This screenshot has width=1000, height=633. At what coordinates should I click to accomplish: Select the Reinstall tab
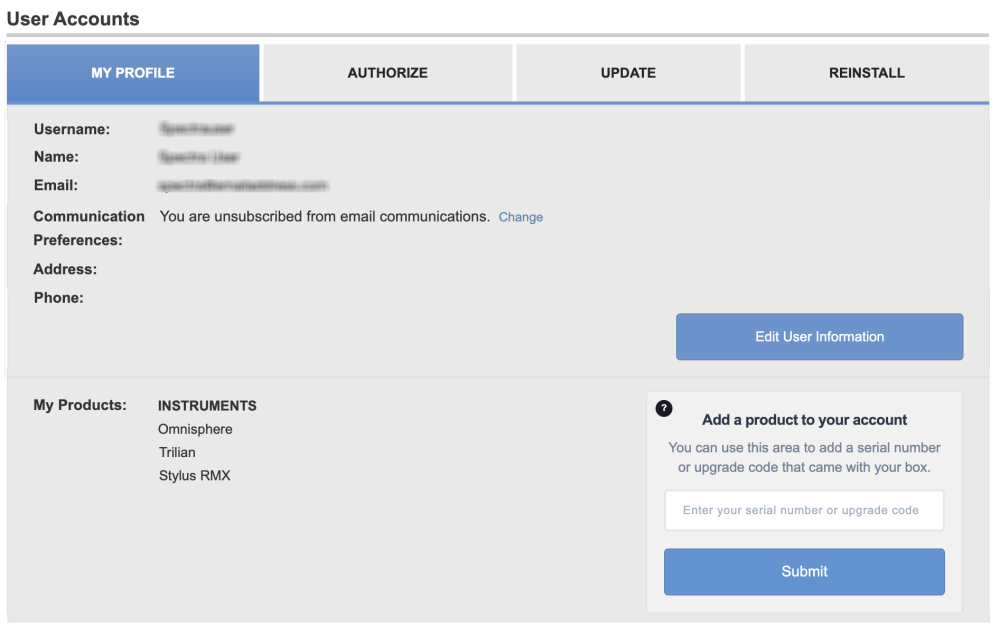867,73
